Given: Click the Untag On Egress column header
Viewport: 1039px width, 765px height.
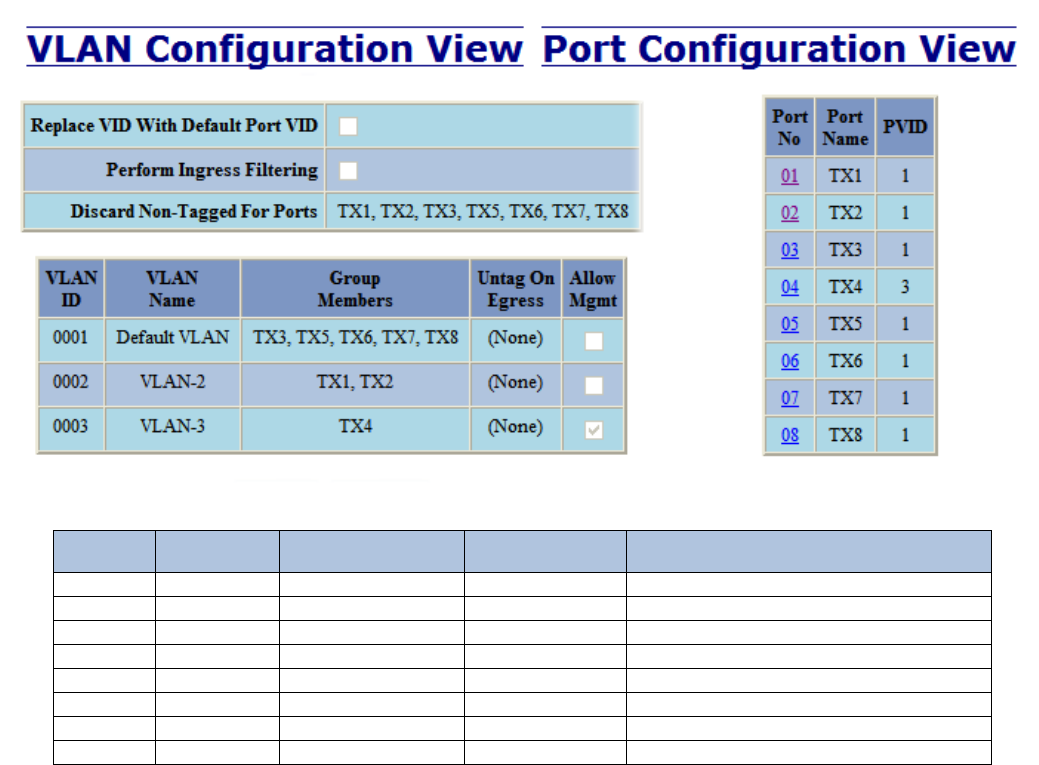Looking at the screenshot, I should click(x=516, y=288).
